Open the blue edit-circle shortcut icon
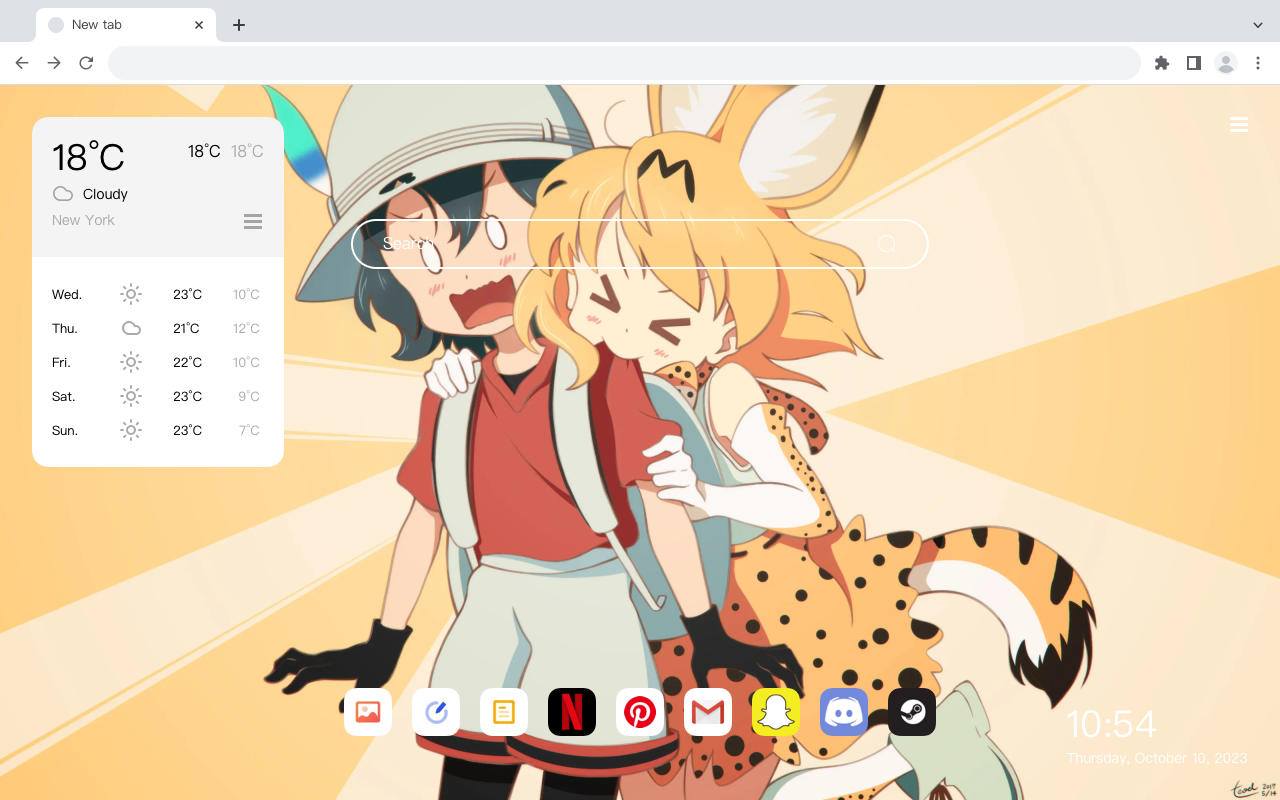 point(436,712)
